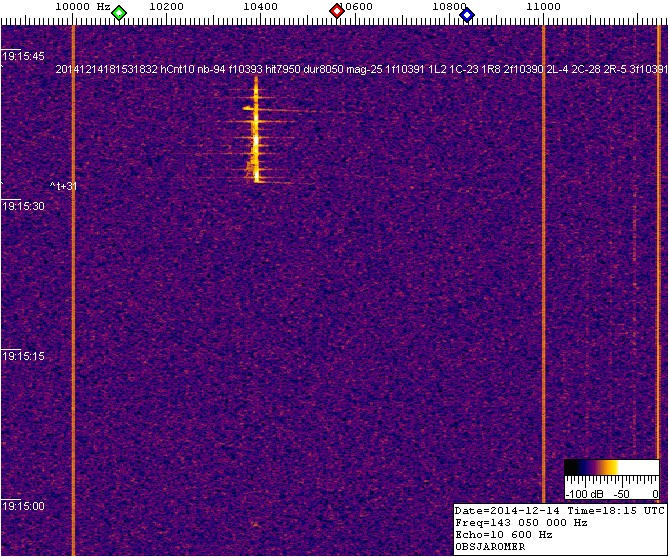This screenshot has width=669, height=557.
Task: Click the dB color scale gradient bar
Action: point(611,467)
